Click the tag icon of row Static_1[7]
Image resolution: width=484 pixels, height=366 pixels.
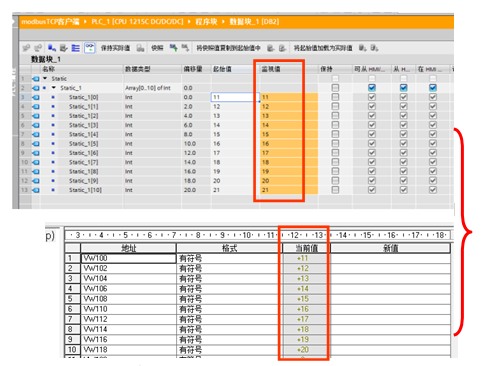[36, 162]
